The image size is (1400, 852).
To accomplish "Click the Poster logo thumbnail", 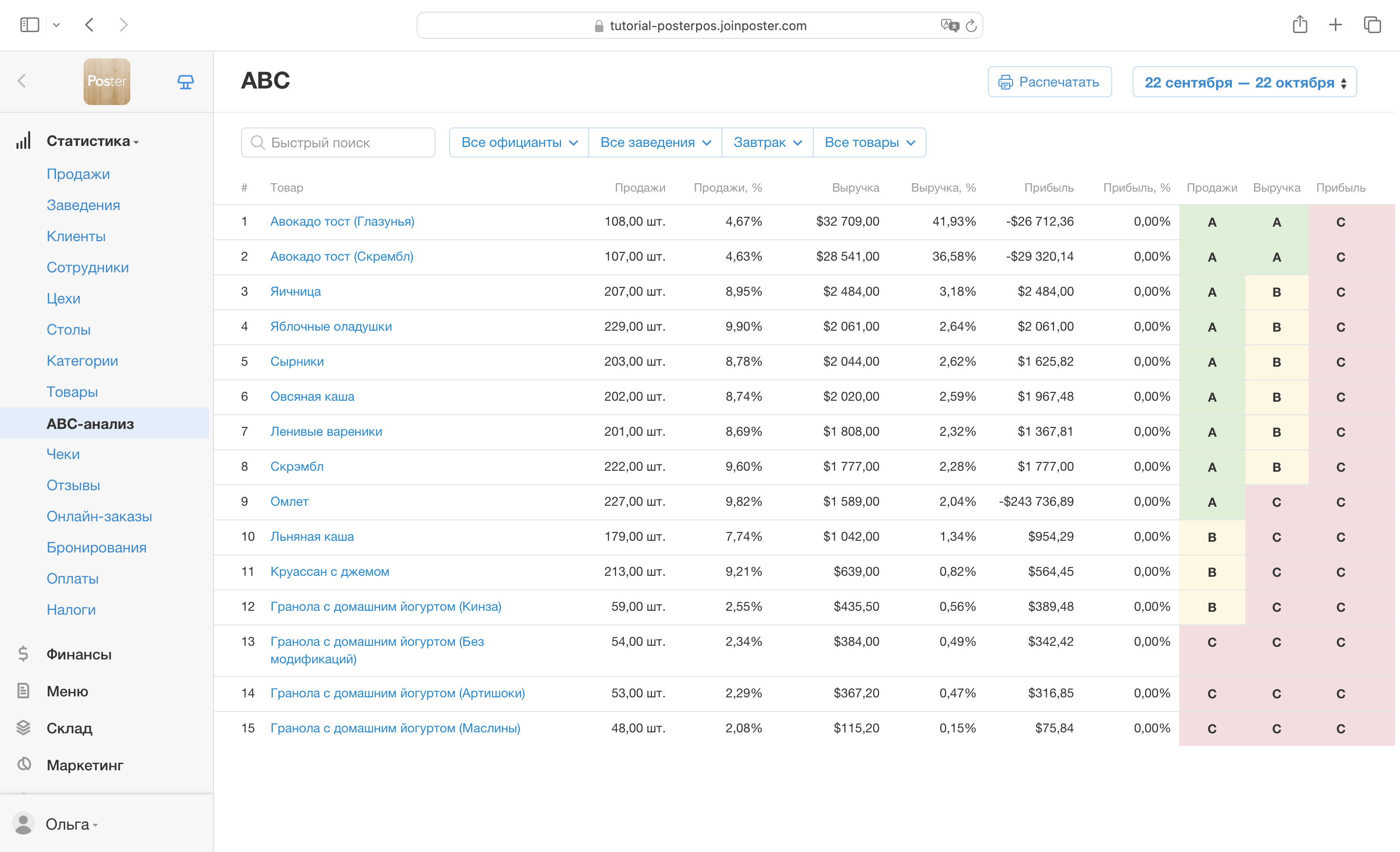I will pyautogui.click(x=107, y=81).
